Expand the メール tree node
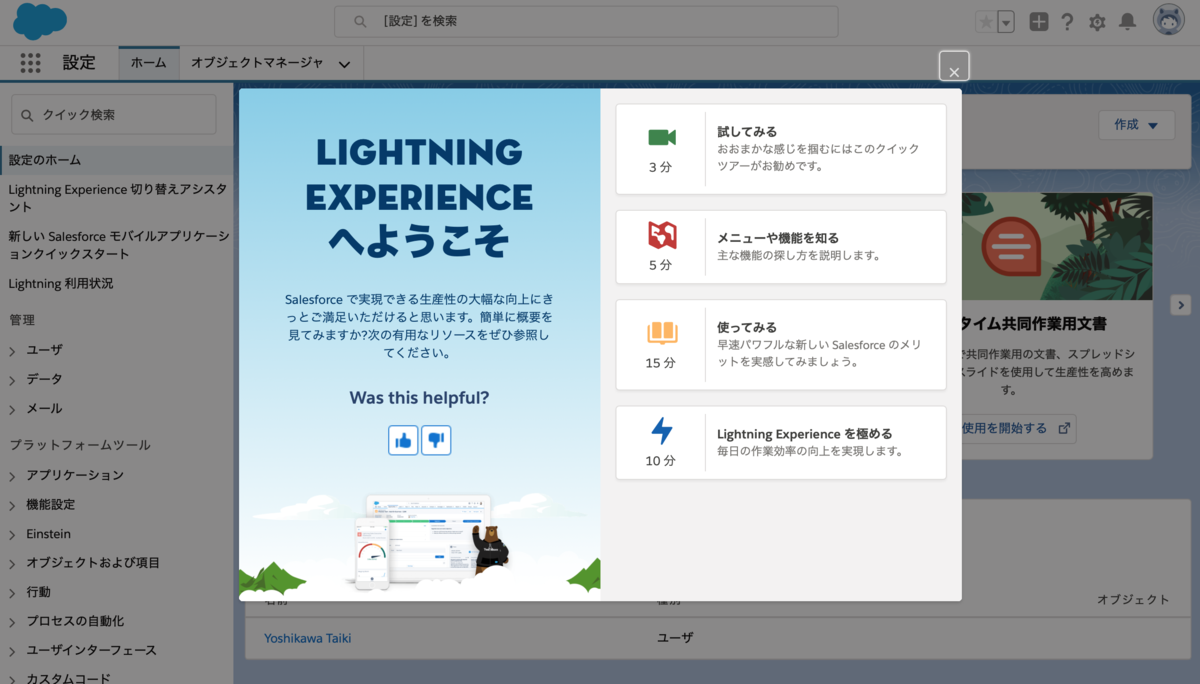1200x684 pixels. pyautogui.click(x=12, y=409)
